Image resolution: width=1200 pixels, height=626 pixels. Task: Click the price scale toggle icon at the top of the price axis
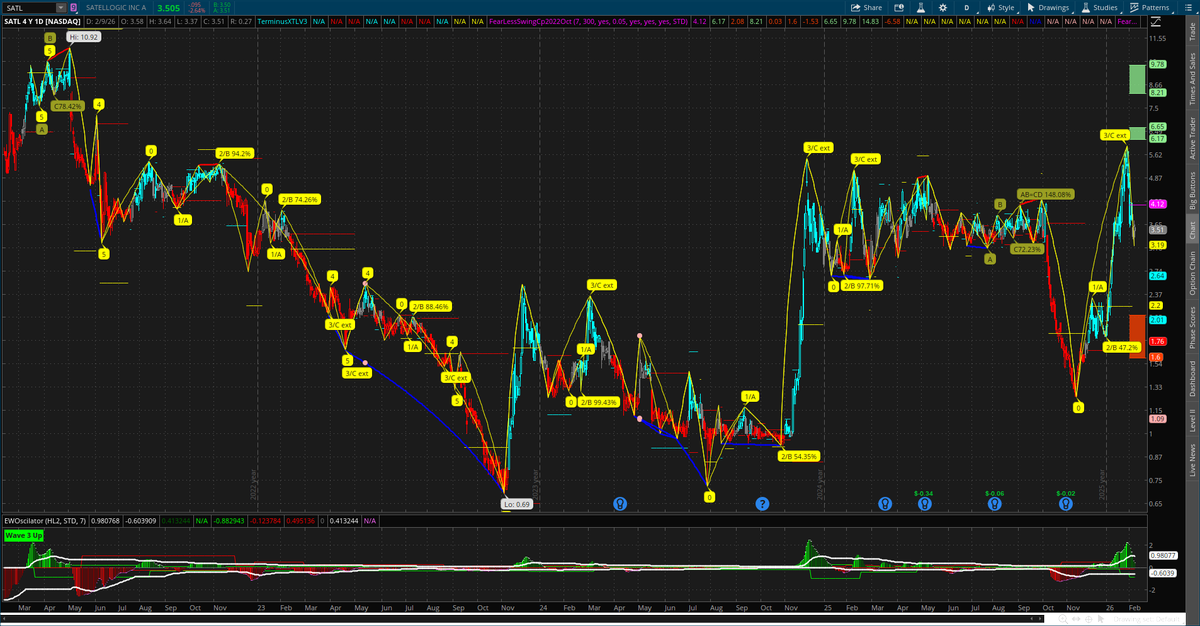tap(1156, 20)
